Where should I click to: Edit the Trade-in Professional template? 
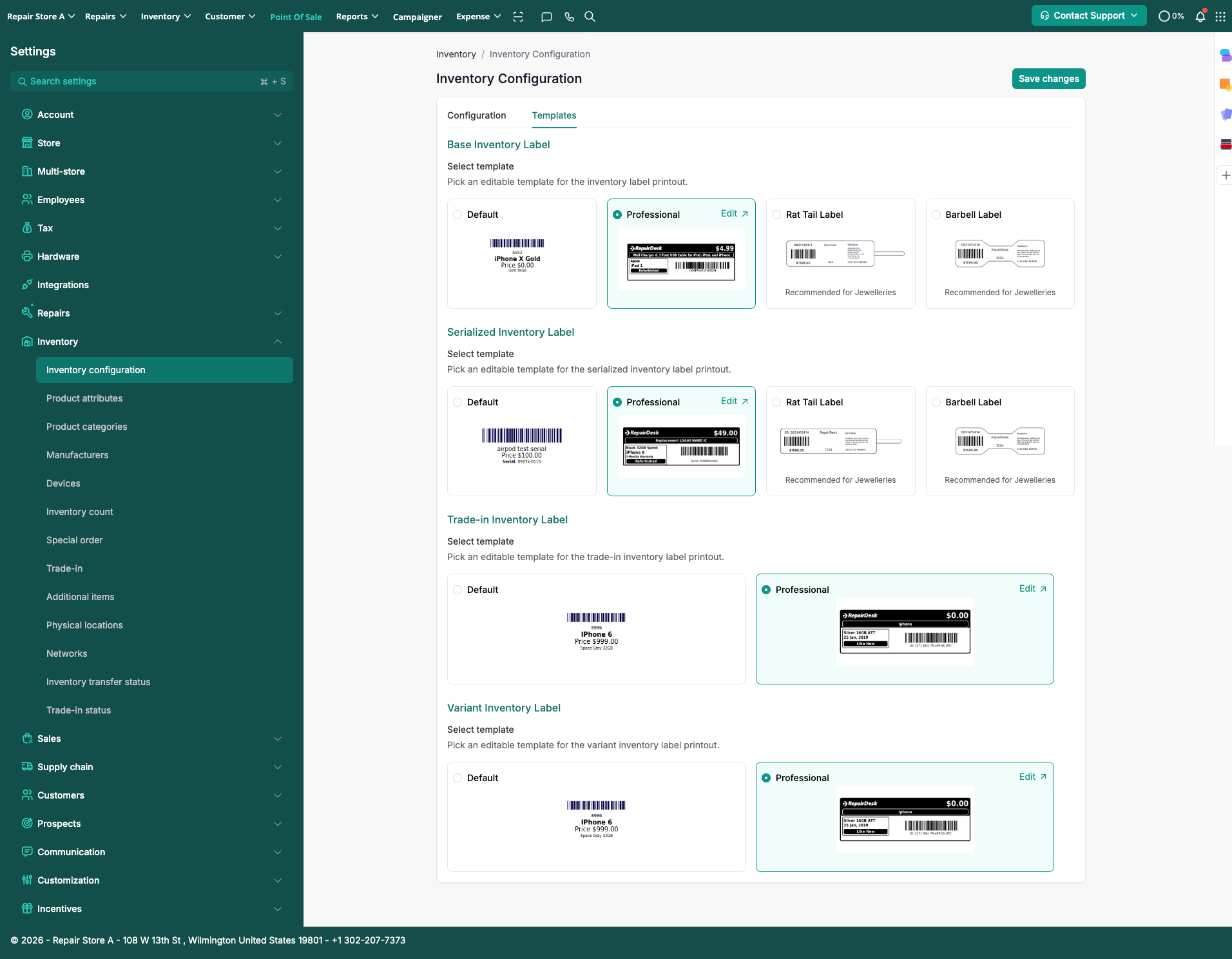coord(1032,588)
